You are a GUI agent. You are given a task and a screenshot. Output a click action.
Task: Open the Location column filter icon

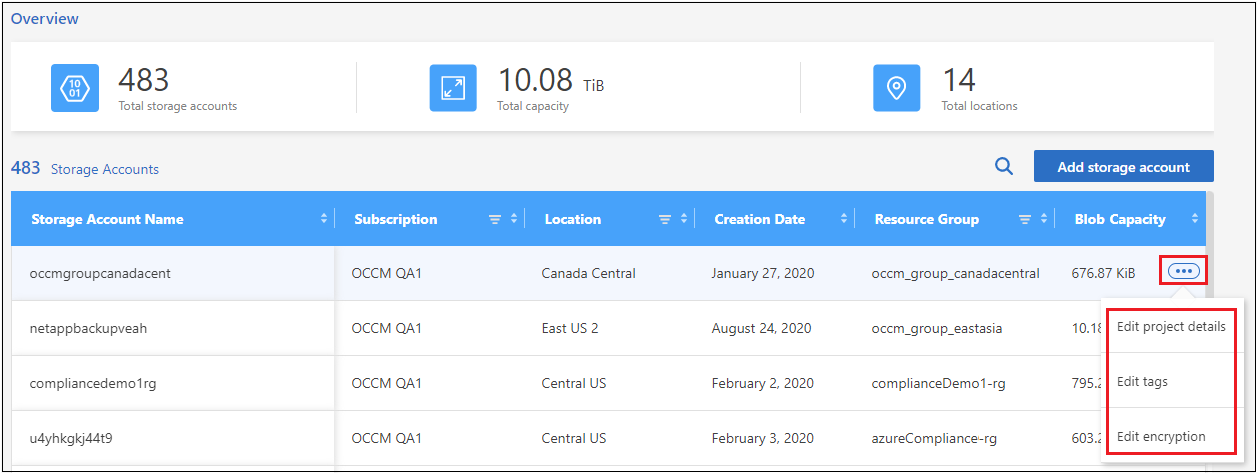(665, 220)
